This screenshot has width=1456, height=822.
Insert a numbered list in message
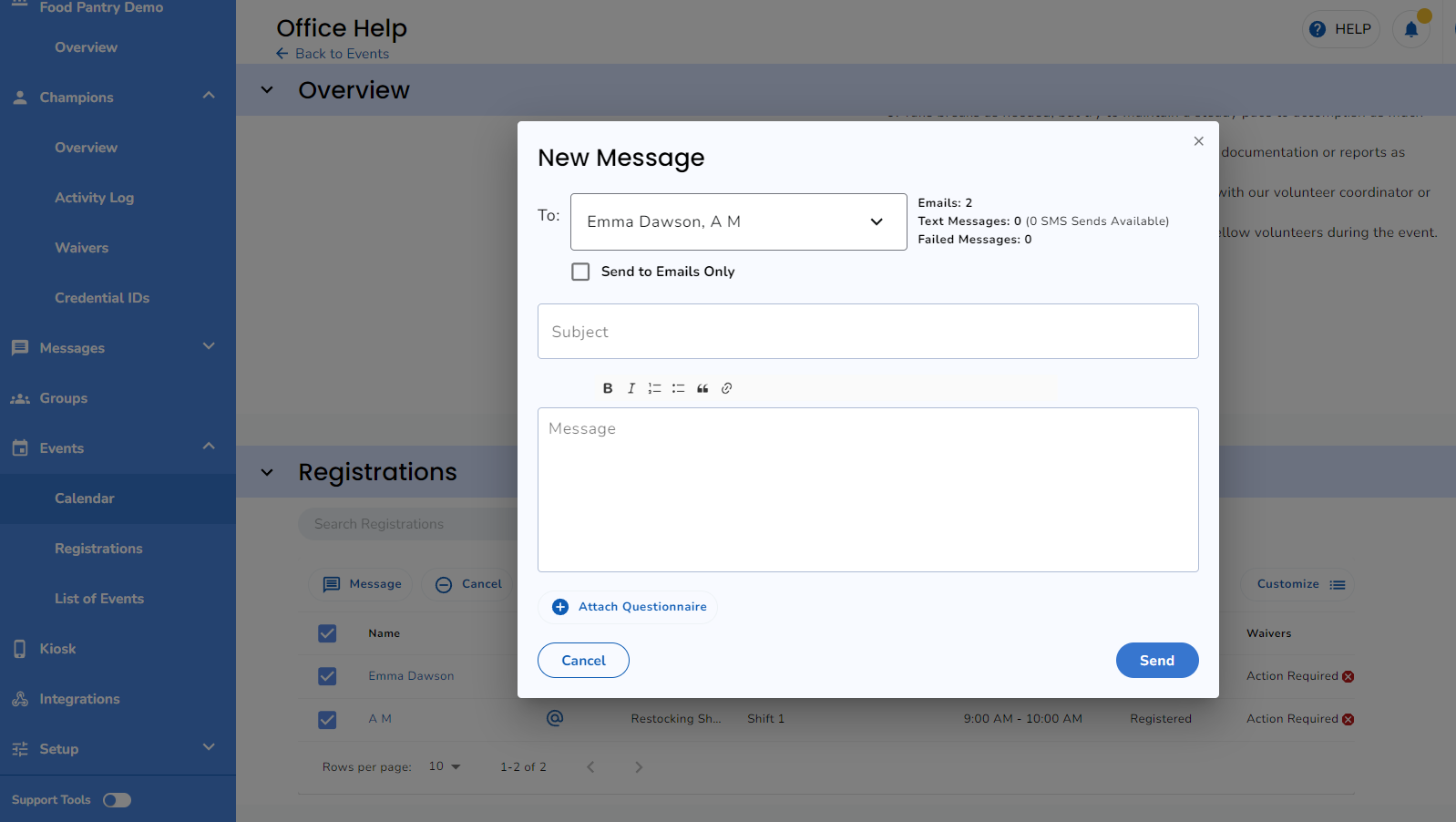tap(654, 388)
